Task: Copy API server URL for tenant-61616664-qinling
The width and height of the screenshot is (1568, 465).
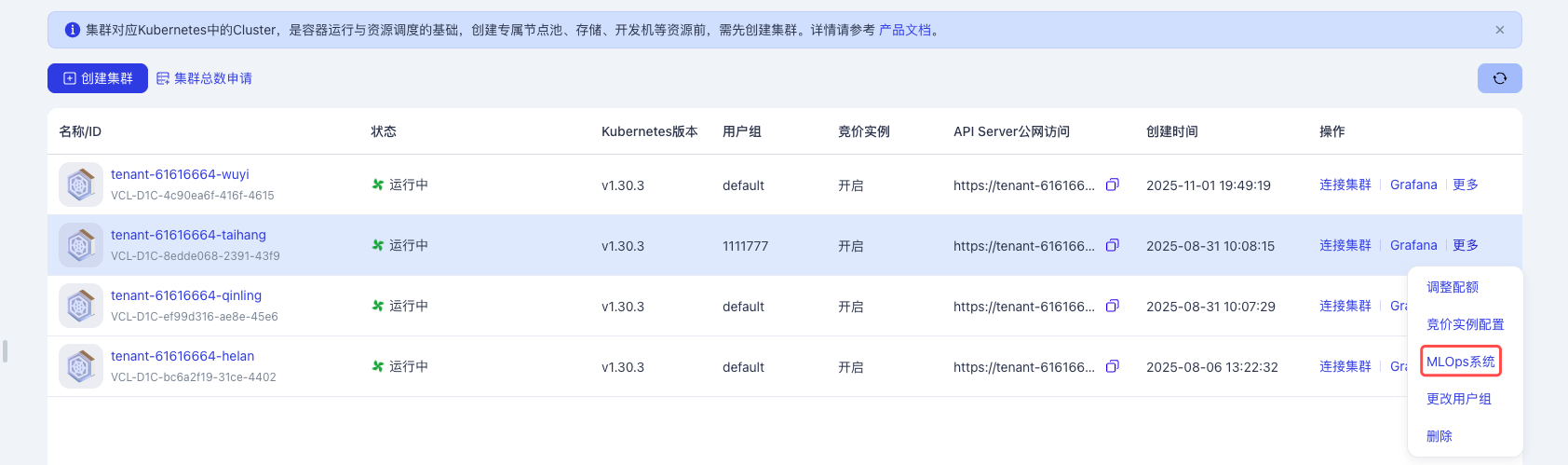Action: (x=1112, y=306)
